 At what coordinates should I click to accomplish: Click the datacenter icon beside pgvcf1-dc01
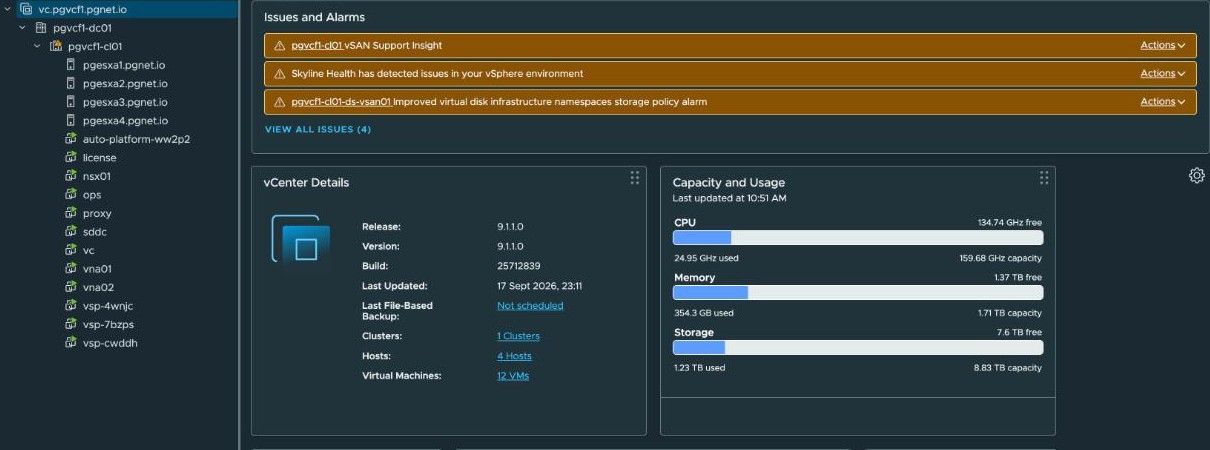pyautogui.click(x=40, y=28)
